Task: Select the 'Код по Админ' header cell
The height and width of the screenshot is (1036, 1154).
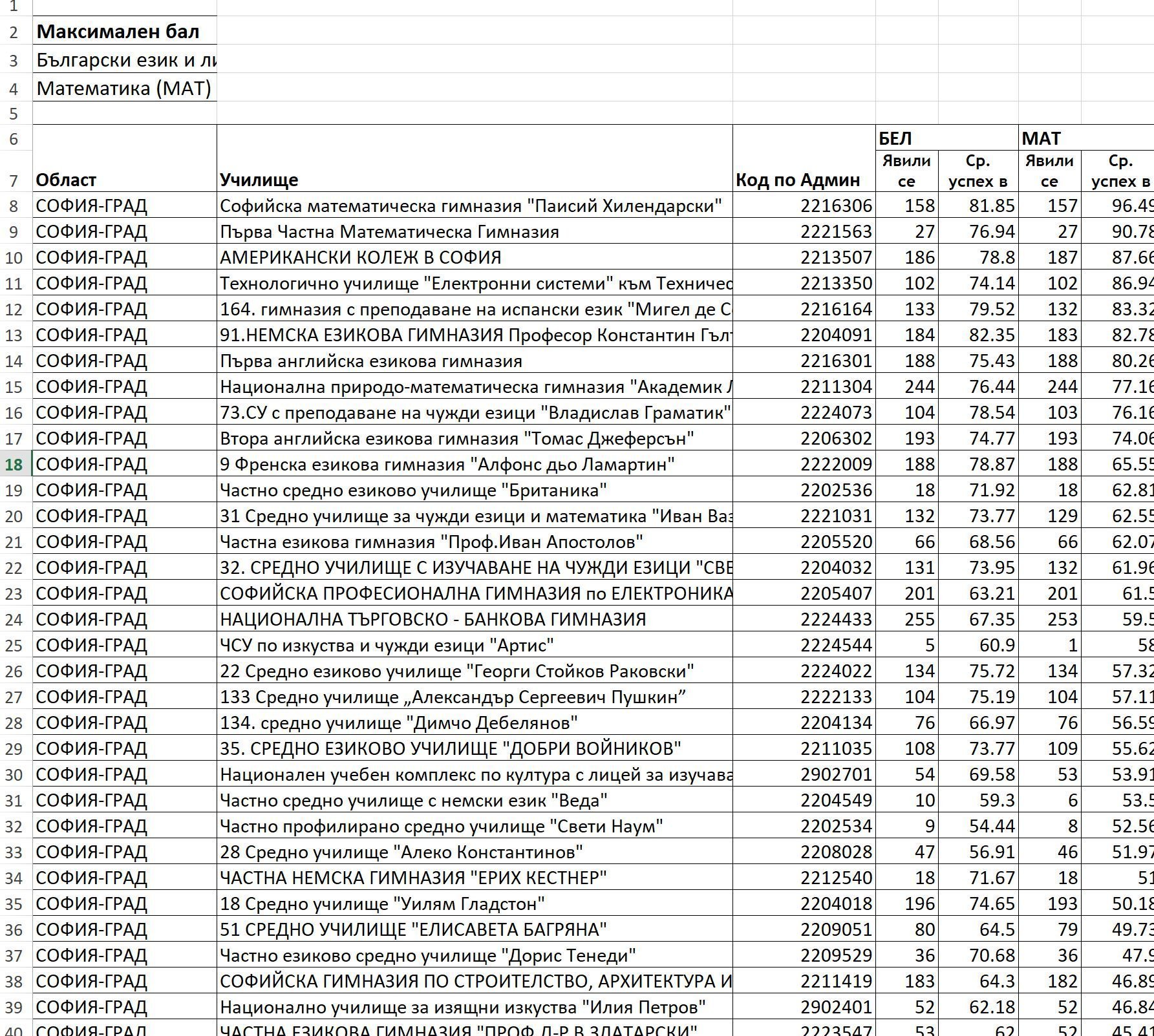Action: (x=804, y=158)
